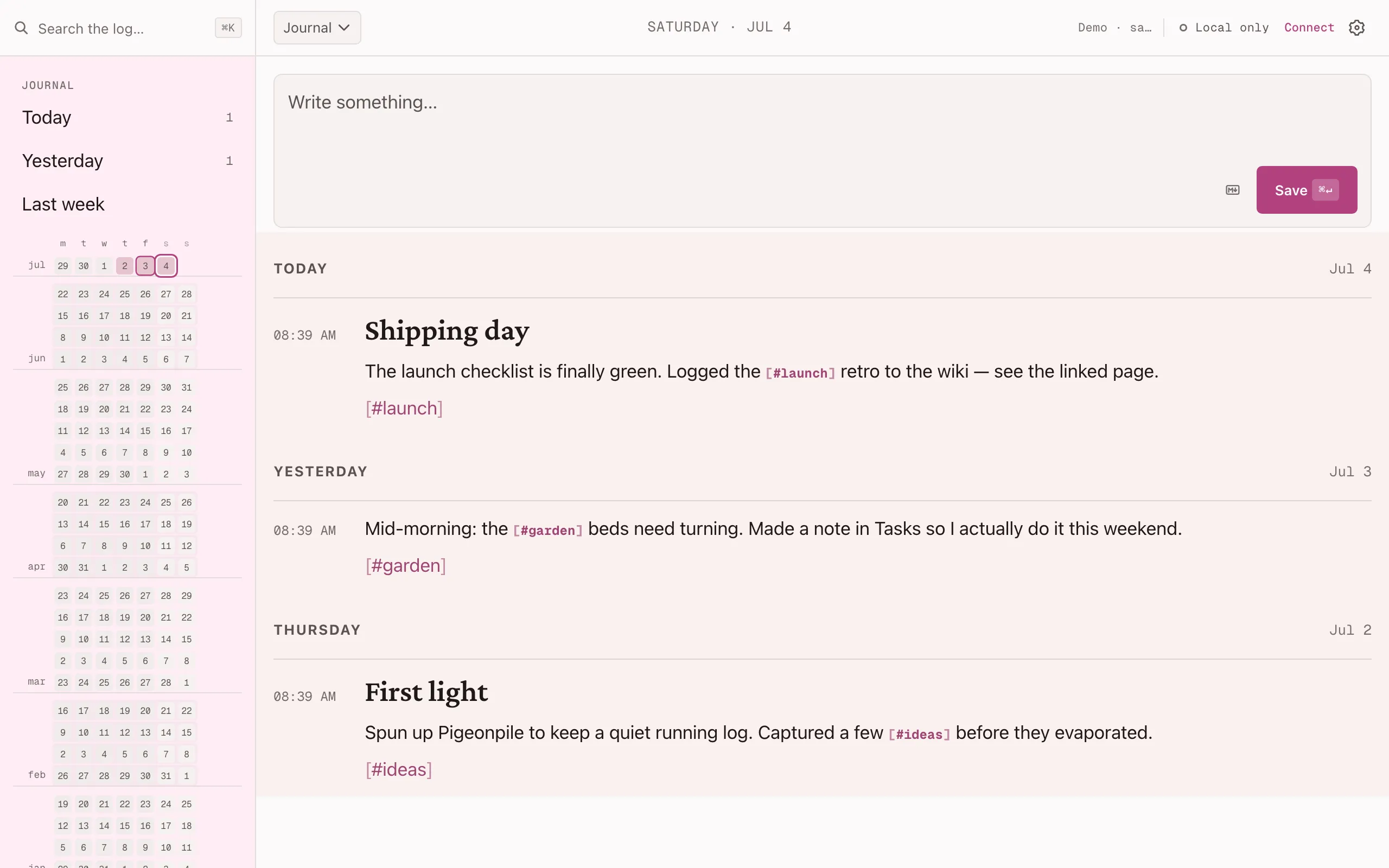This screenshot has width=1389, height=868.
Task: Click the JOURNAL sidebar heading
Action: (48, 86)
